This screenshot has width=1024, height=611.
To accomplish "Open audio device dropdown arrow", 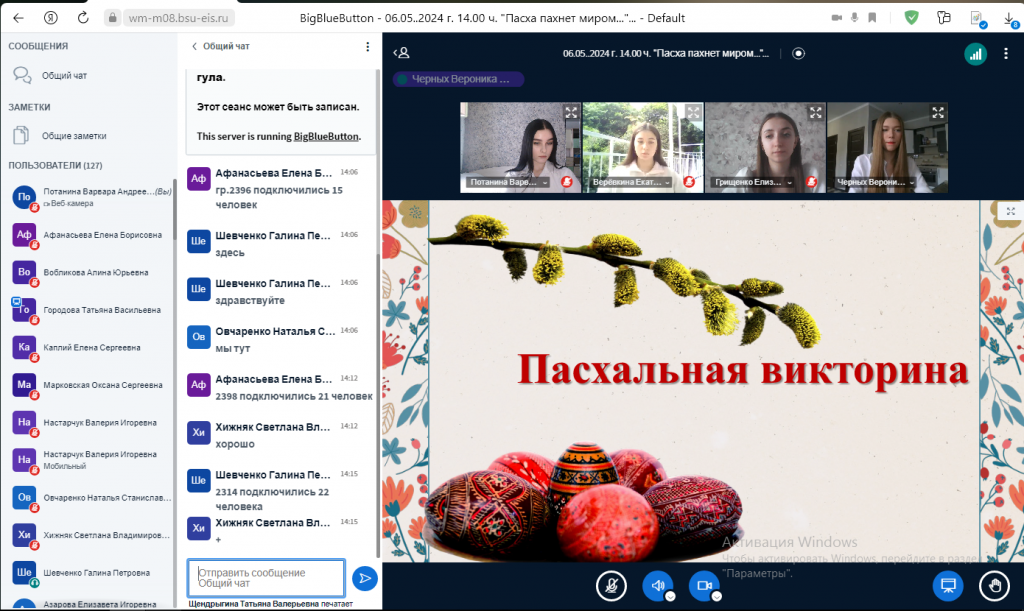I will coord(670,597).
